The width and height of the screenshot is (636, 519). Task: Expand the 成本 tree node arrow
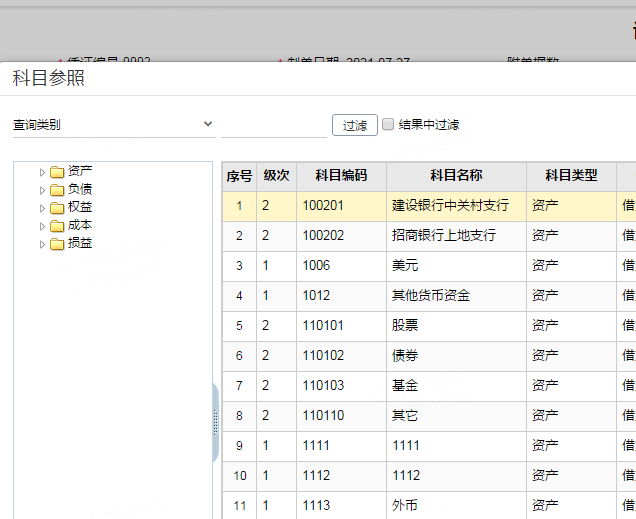point(42,226)
